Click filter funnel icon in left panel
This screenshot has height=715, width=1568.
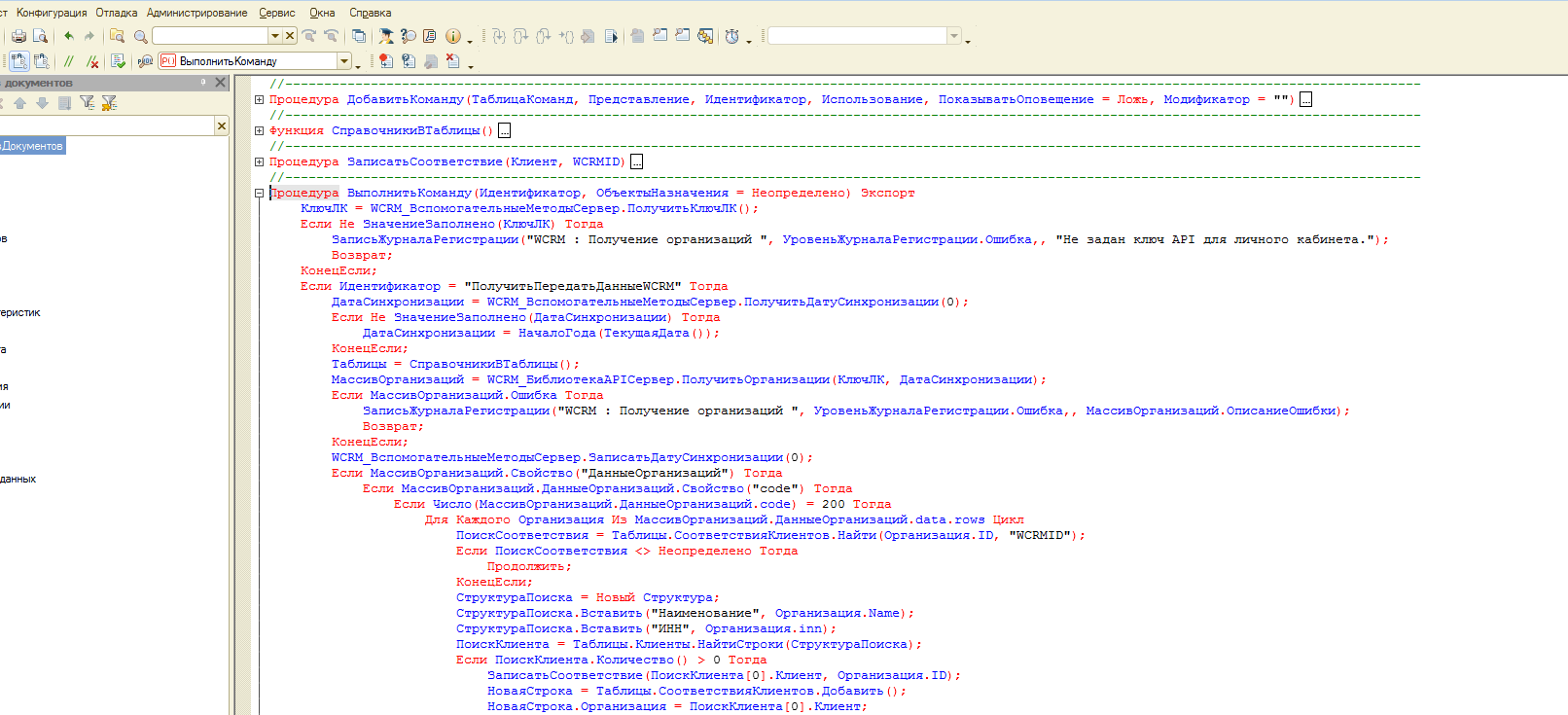click(87, 102)
